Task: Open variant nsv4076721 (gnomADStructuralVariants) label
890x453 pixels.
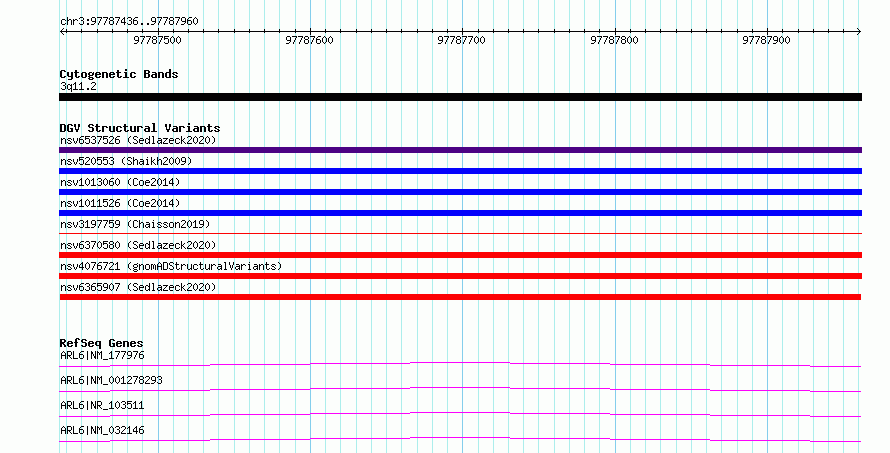Action: click(x=171, y=266)
